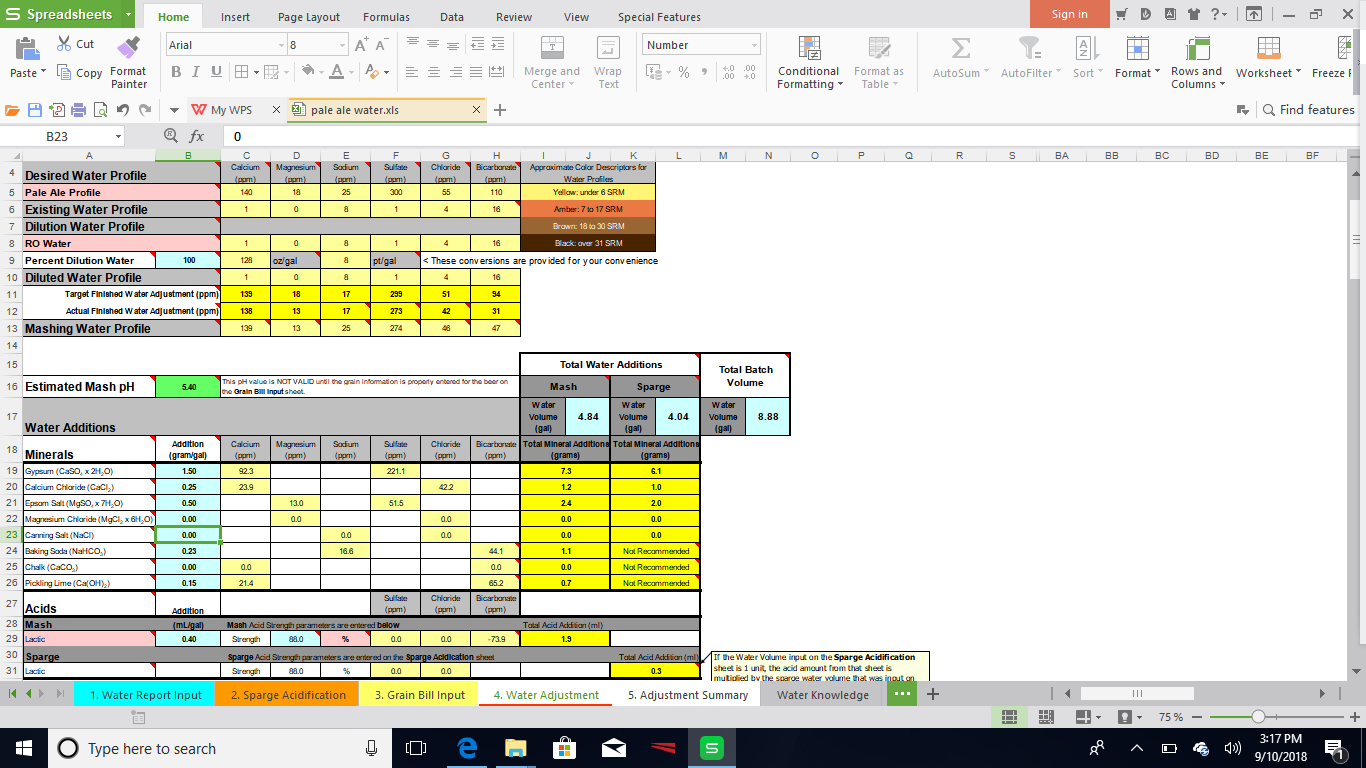Toggle middle vertical alignment
Image resolution: width=1366 pixels, height=768 pixels.
coord(433,45)
